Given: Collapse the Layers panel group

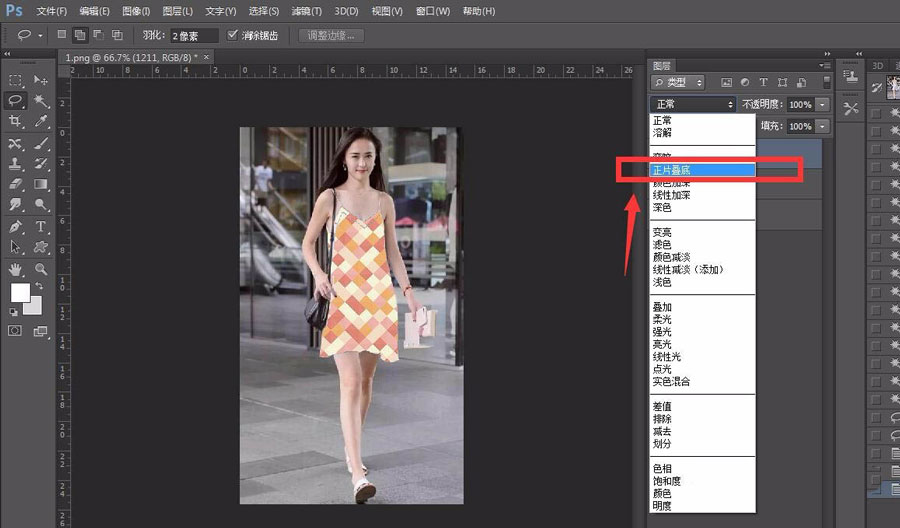Looking at the screenshot, I should point(827,53).
